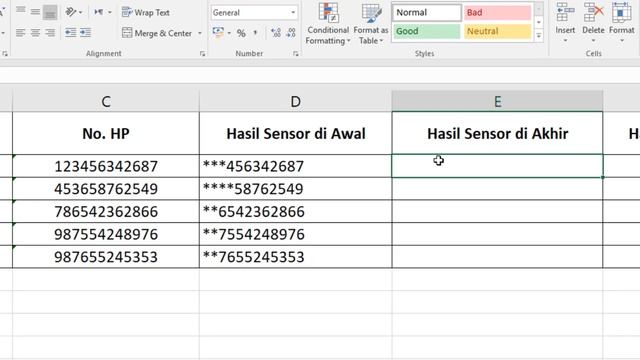
Task: Click Merge & Center
Action: 157,33
